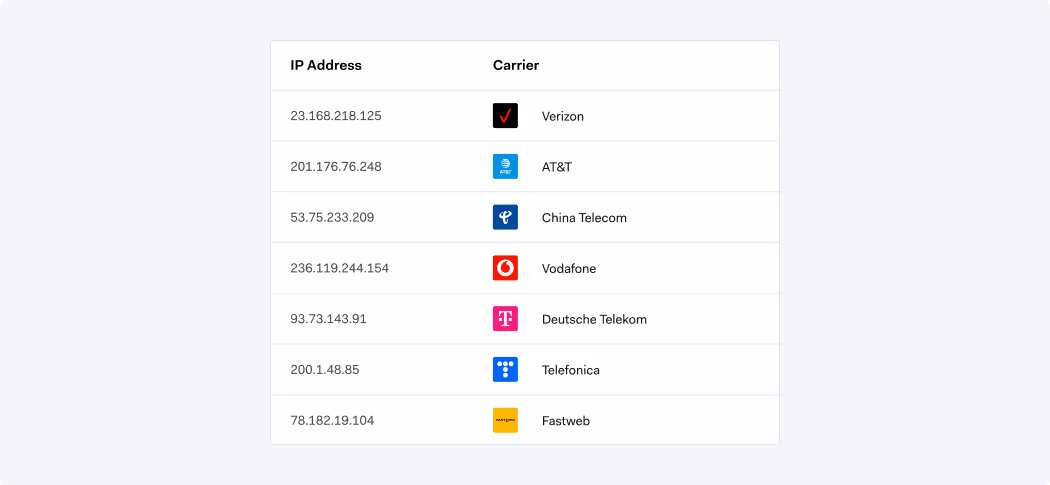Select IP address 201.176.76.248

pyautogui.click(x=336, y=167)
